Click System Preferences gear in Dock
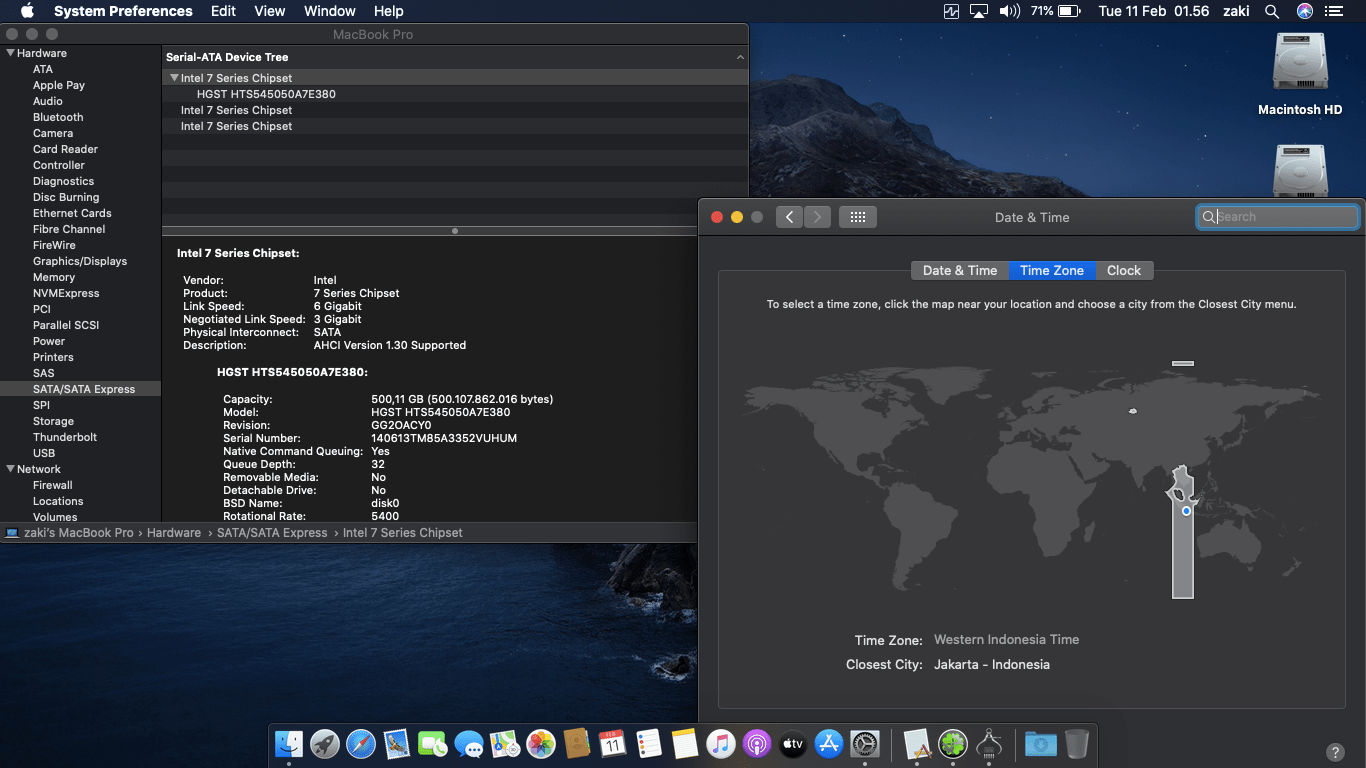The image size is (1366, 768). [865, 743]
